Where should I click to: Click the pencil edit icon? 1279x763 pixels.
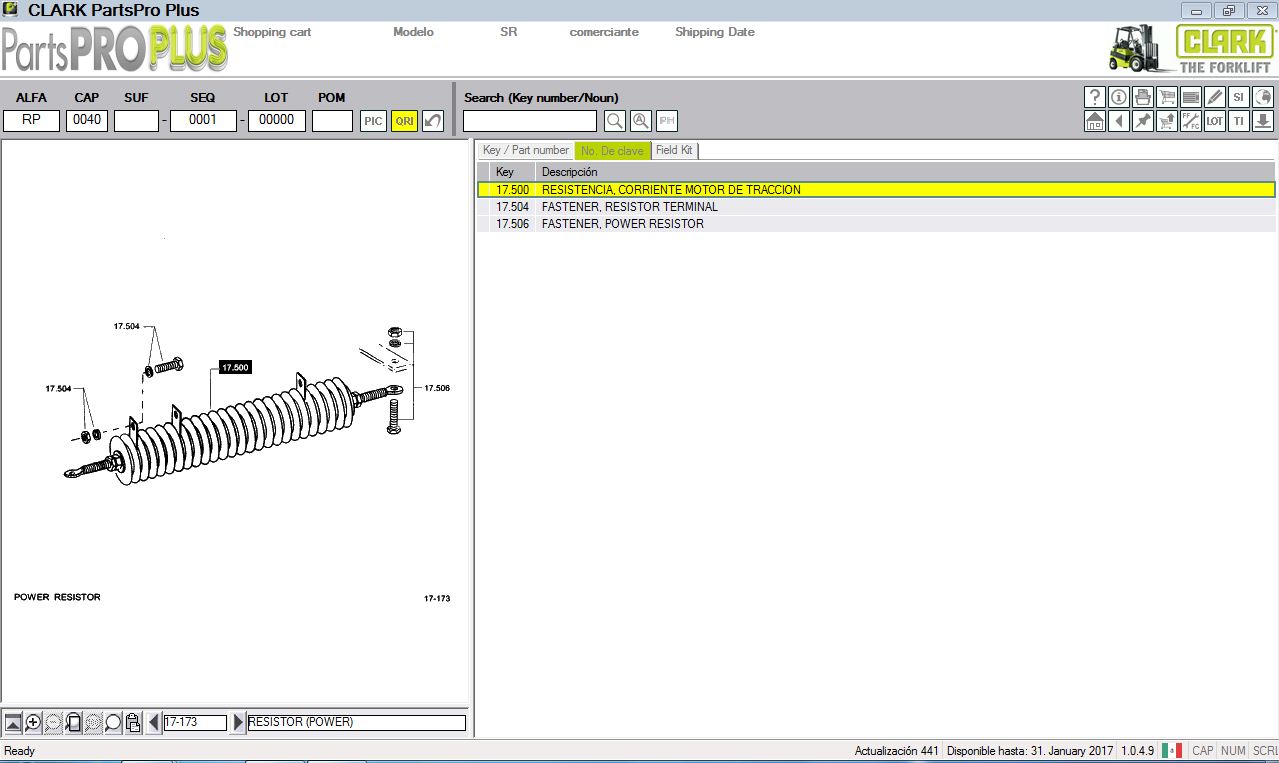tap(1214, 97)
